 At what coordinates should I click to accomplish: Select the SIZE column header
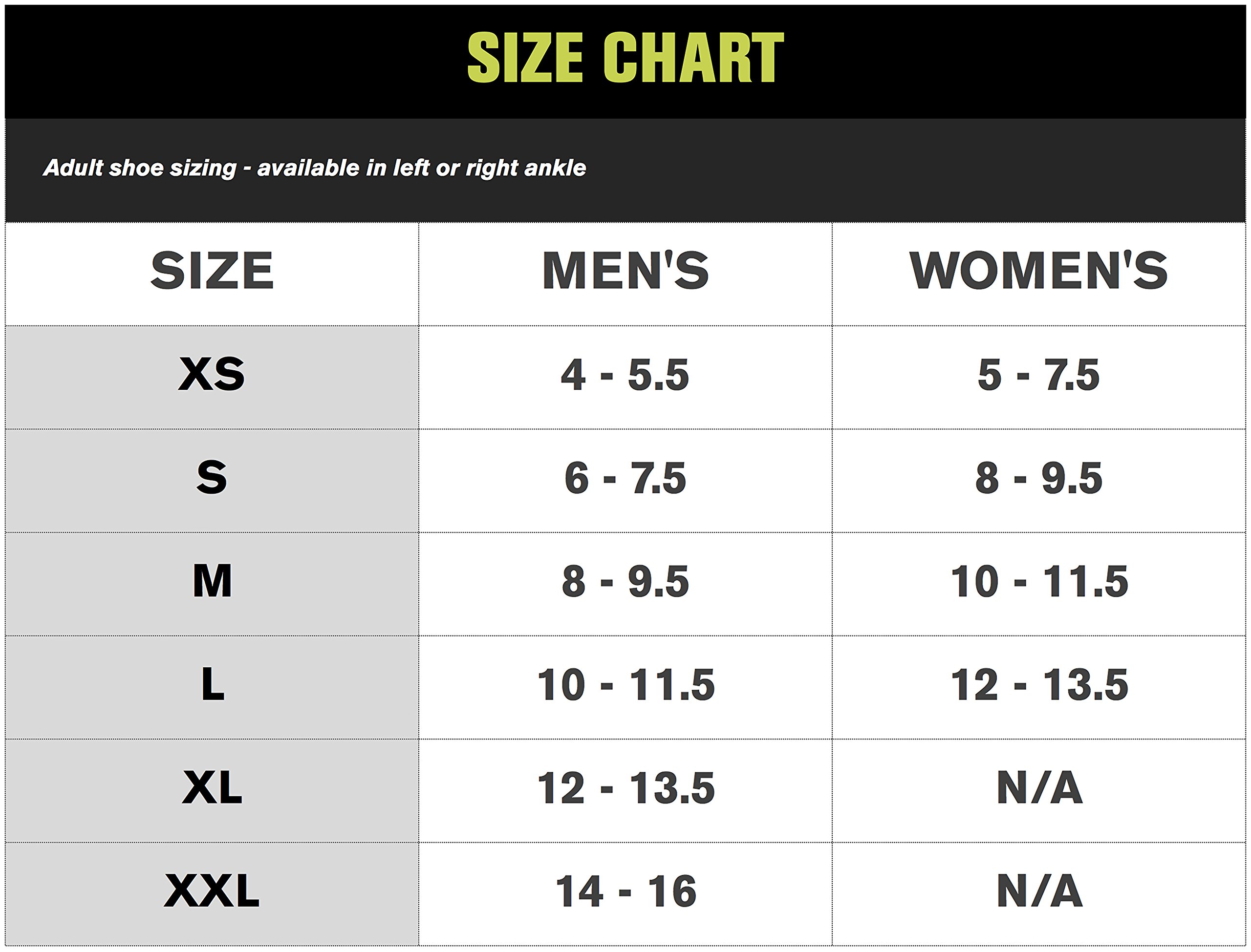[212, 271]
